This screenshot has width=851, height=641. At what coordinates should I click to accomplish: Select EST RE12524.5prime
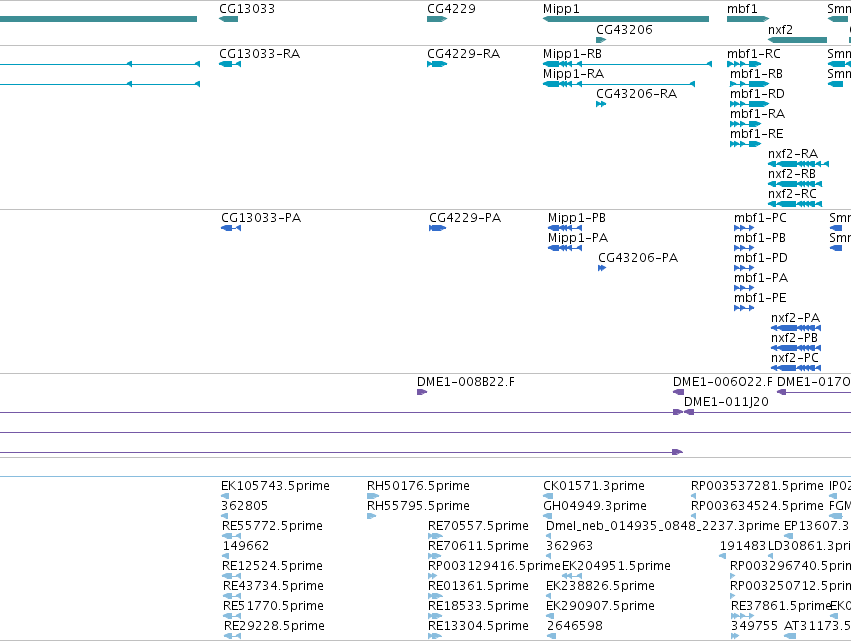(232, 576)
